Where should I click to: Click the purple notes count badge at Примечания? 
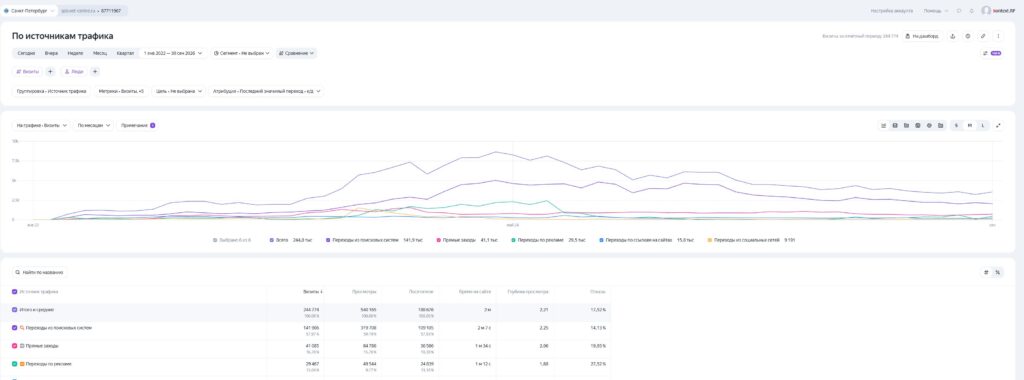click(x=152, y=125)
